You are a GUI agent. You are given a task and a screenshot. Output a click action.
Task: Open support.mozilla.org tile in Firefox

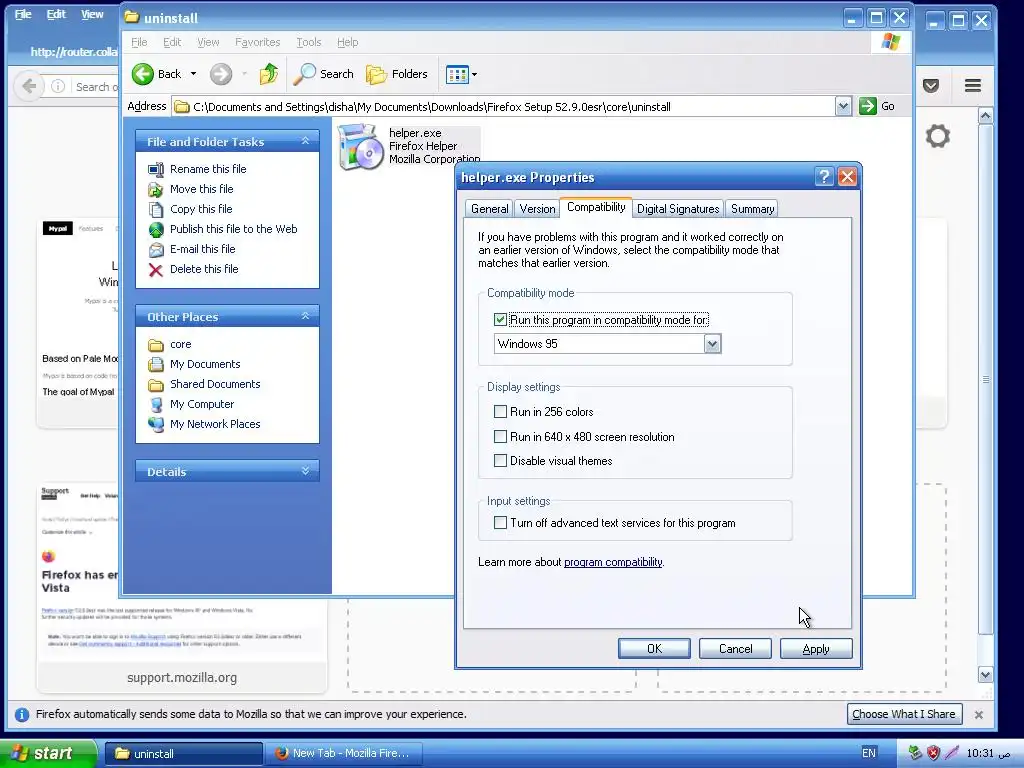(x=182, y=588)
